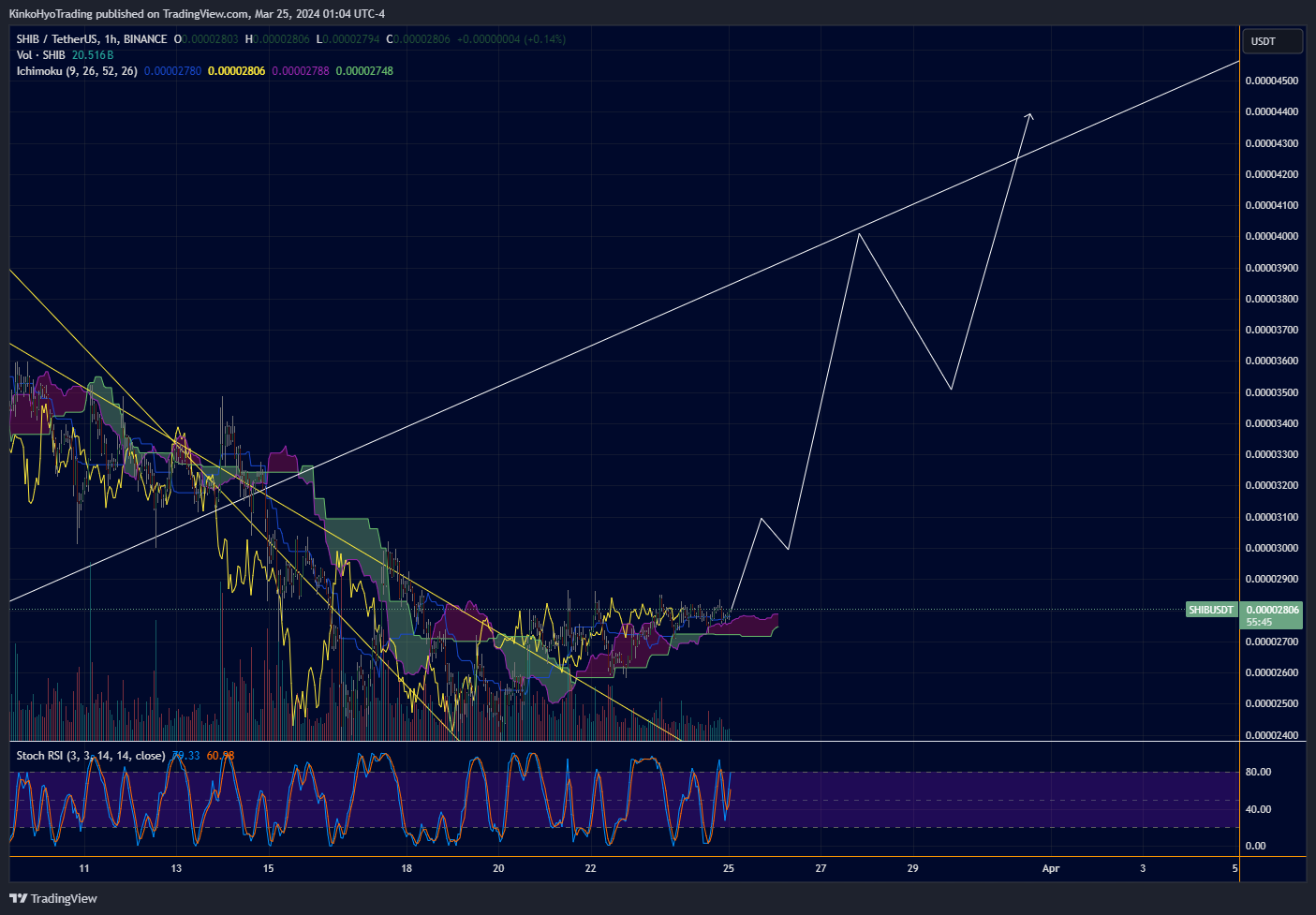Click the KinkoHyoTrading published on TradingView.com header
Image resolution: width=1316 pixels, height=915 pixels.
pos(197,14)
